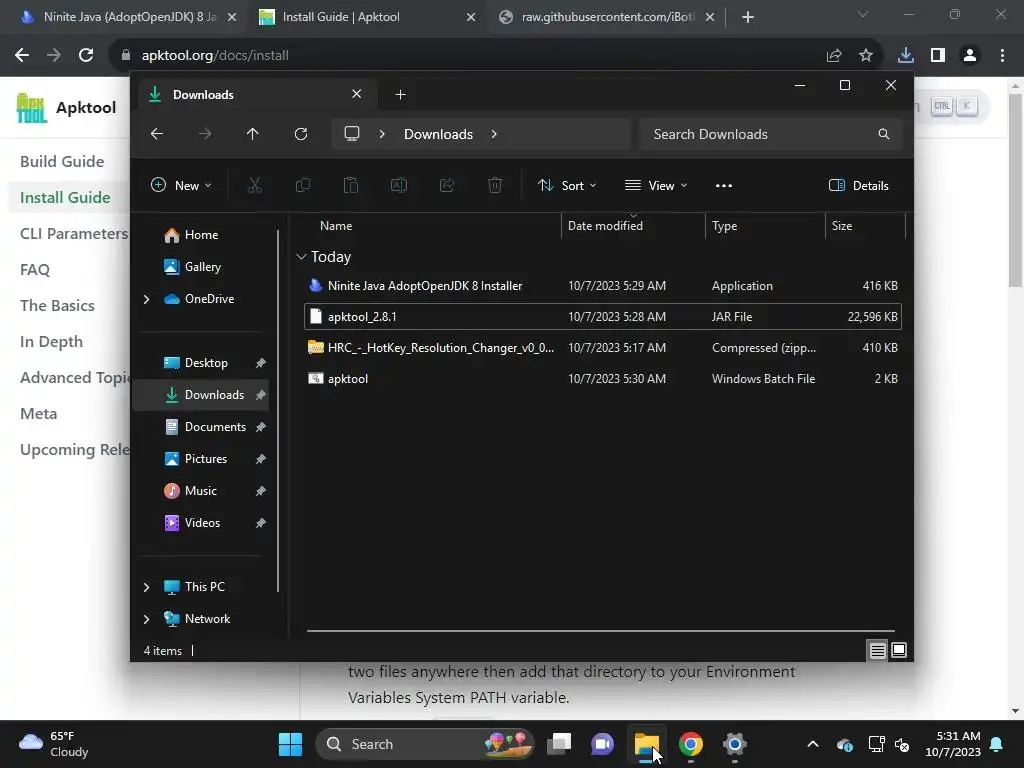Open the Windows Start menu
This screenshot has width=1024, height=768.
coord(291,744)
